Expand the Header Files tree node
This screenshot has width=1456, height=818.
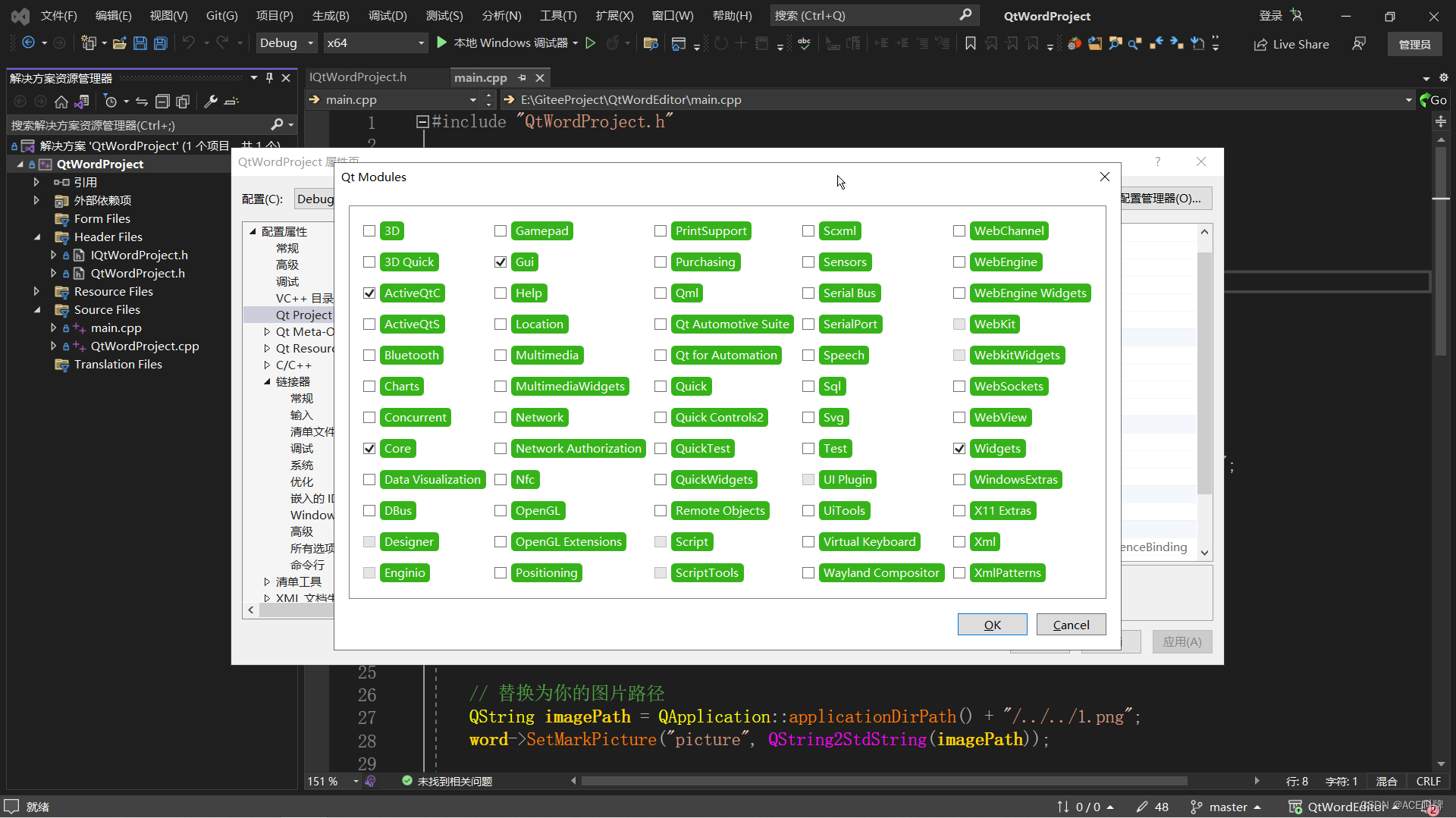pyautogui.click(x=37, y=237)
